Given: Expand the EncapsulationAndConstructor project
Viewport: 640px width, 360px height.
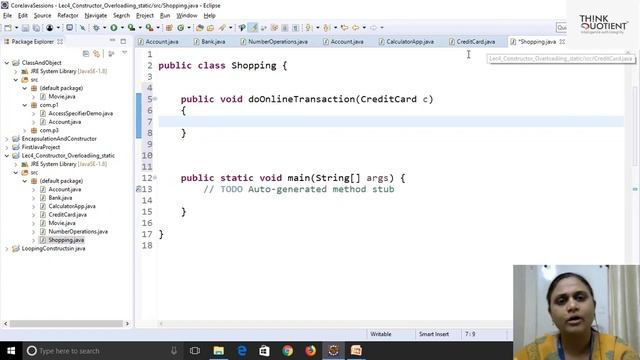Looking at the screenshot, I should coord(7,139).
